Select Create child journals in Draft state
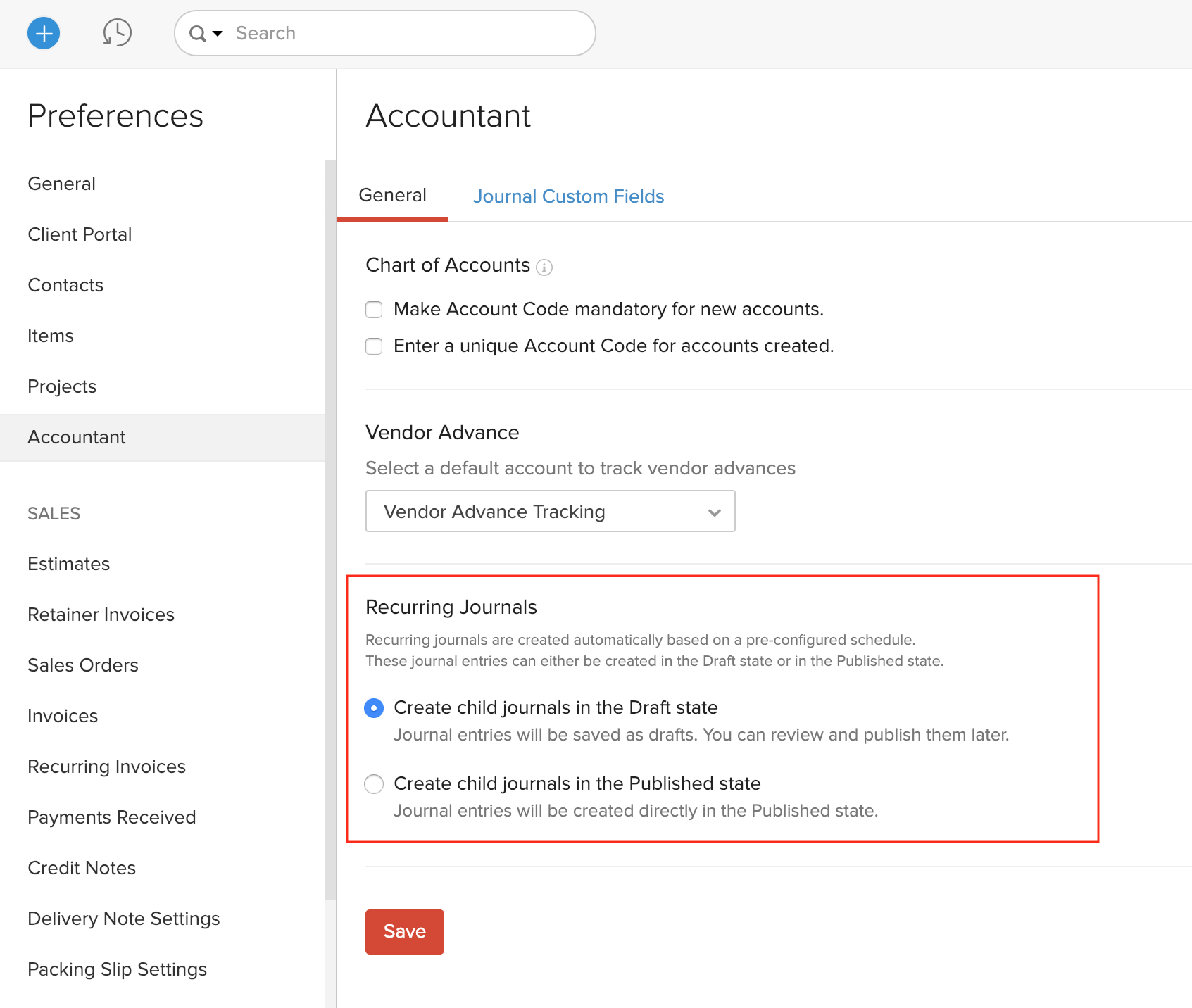Viewport: 1192px width, 1008px height. pyautogui.click(x=374, y=708)
